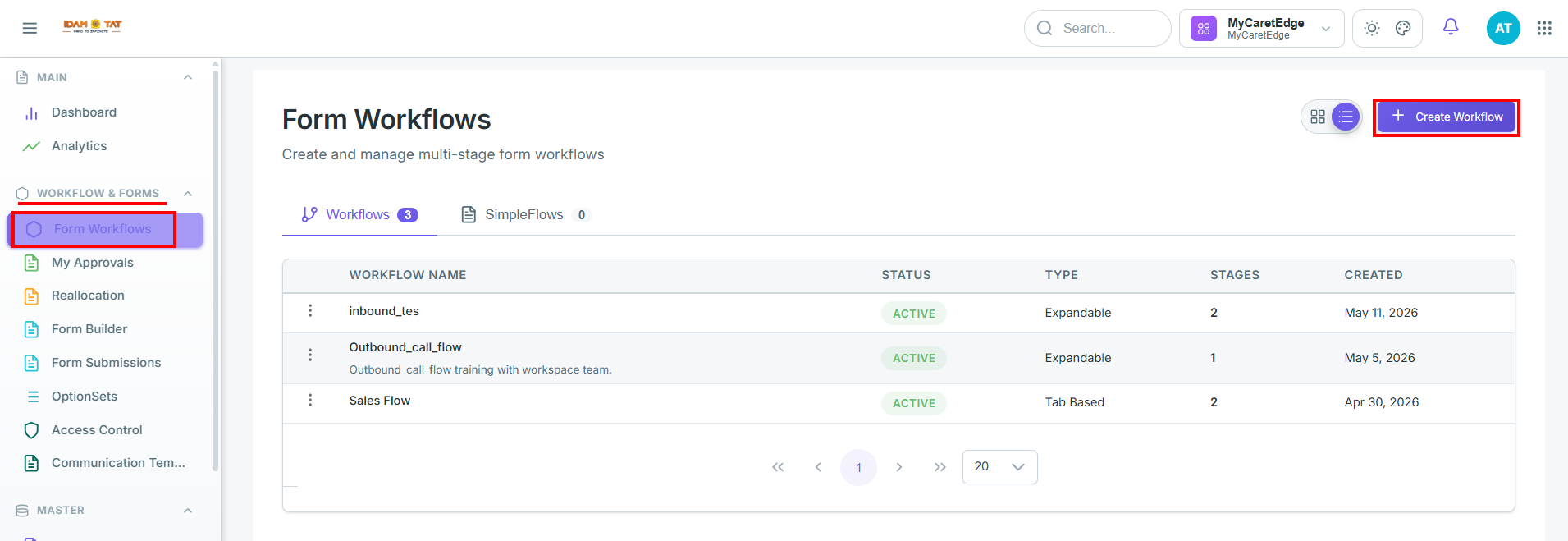
Task: Collapse the WORKFLOW & FORMS section
Action: tap(188, 194)
